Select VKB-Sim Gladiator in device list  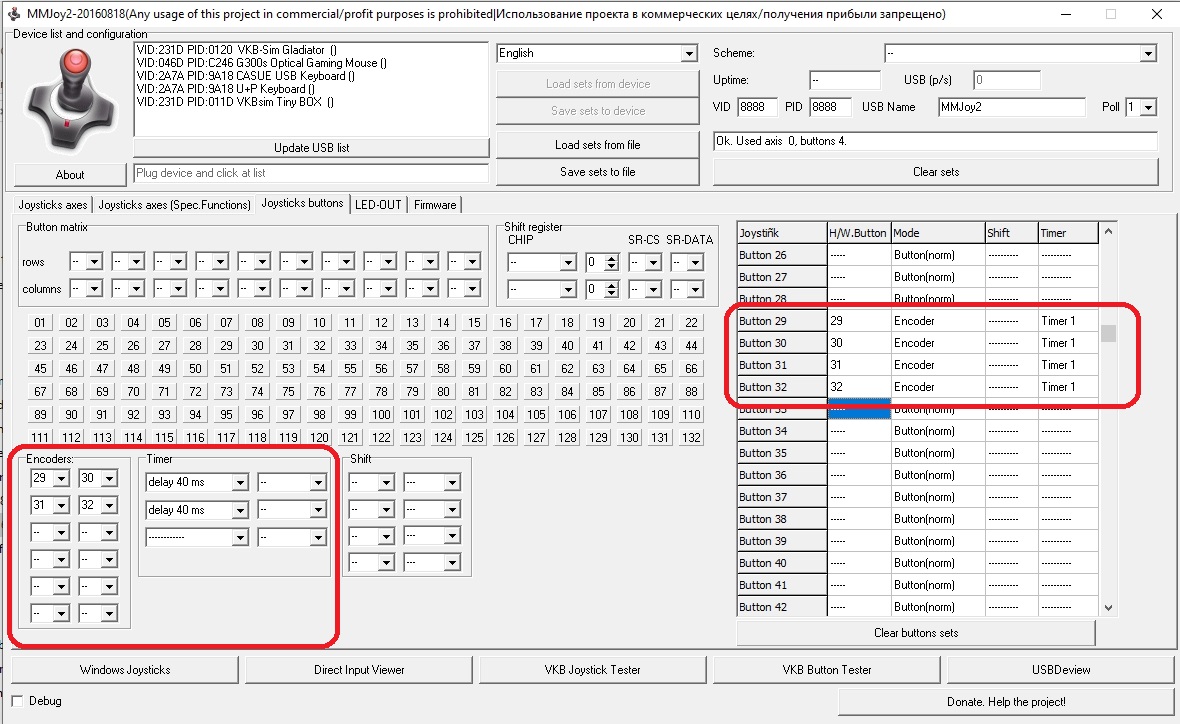pos(236,50)
